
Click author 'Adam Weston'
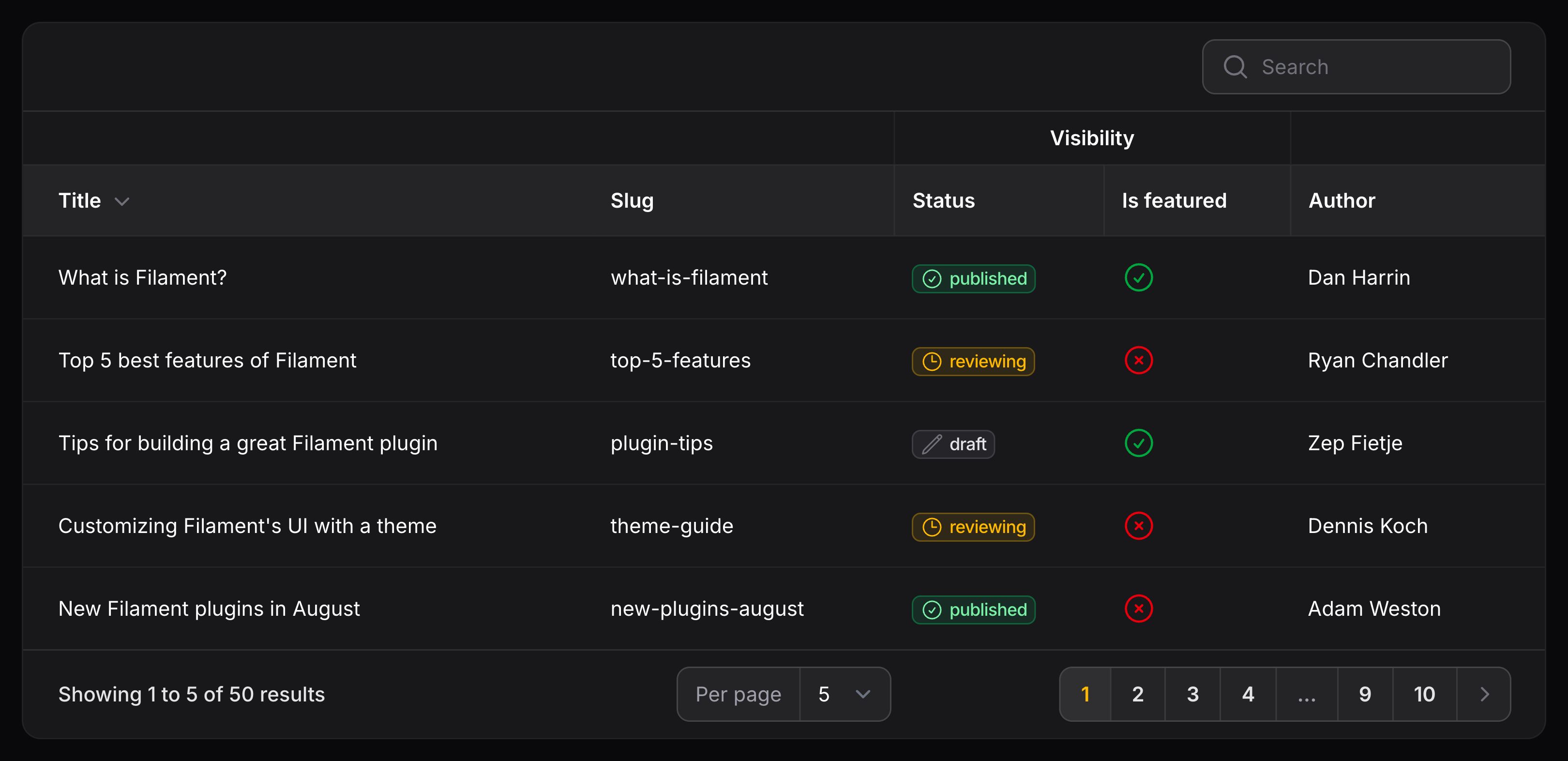pos(1374,609)
